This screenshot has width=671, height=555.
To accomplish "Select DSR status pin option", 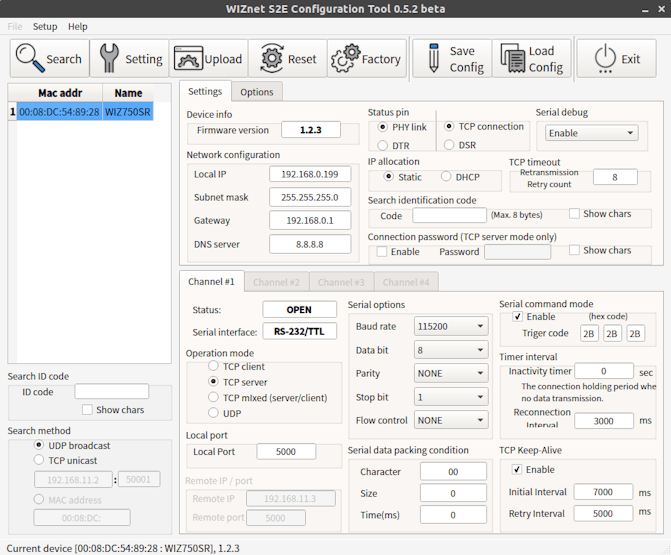I will click(x=449, y=145).
